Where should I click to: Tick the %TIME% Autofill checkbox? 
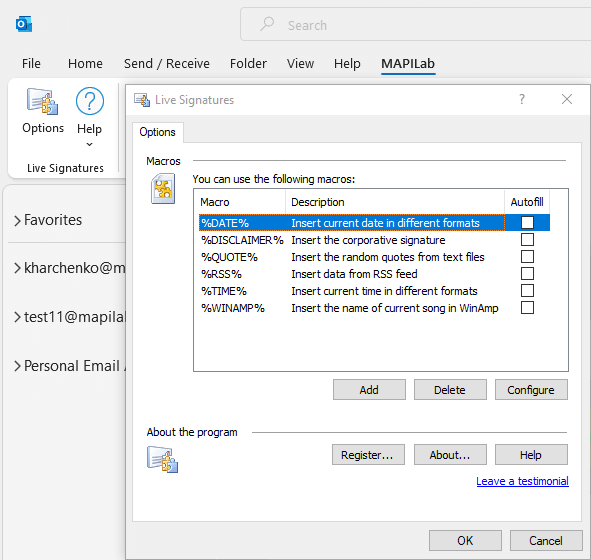pyautogui.click(x=527, y=291)
